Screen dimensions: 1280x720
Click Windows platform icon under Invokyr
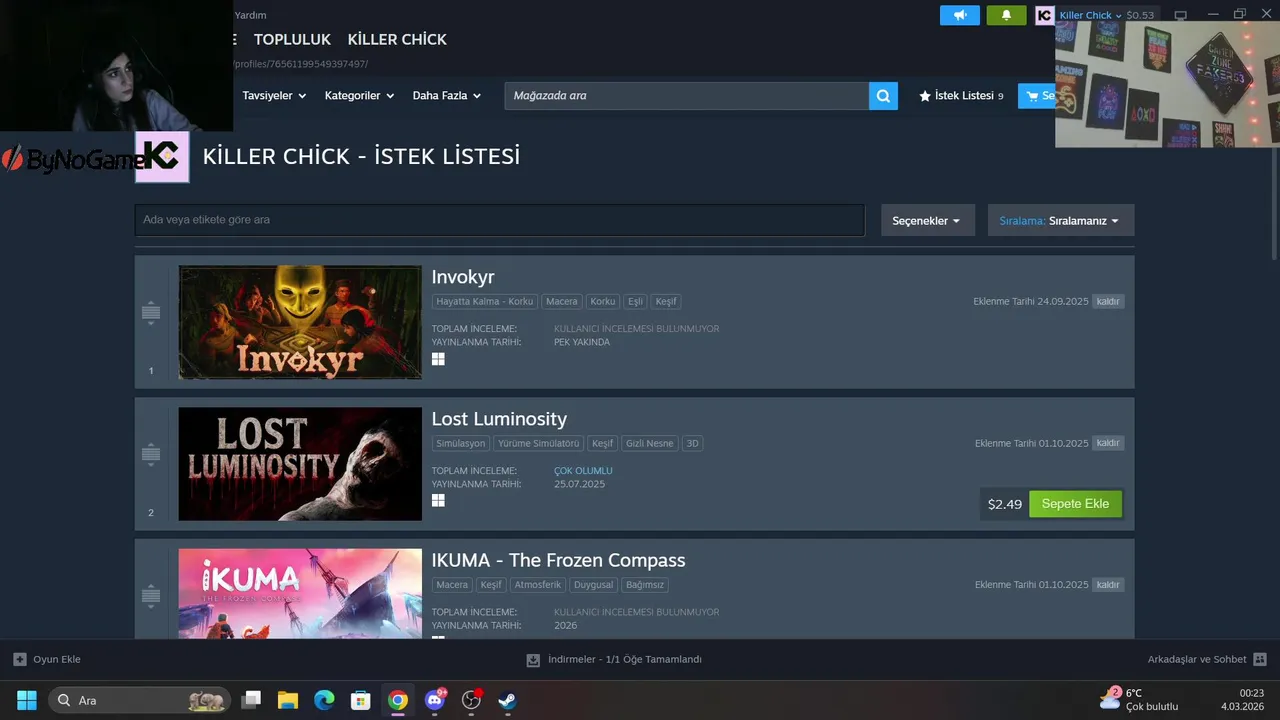coord(438,359)
